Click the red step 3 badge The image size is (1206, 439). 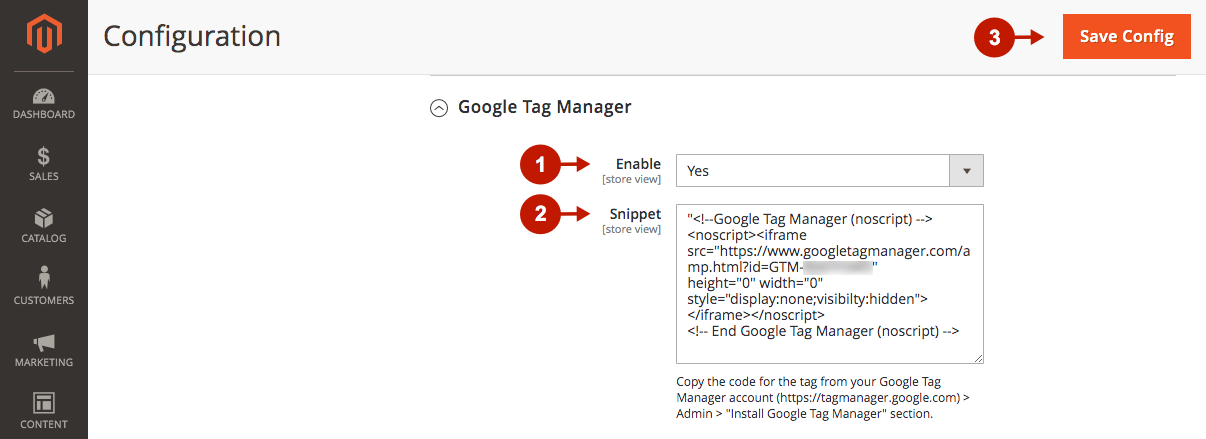[993, 37]
